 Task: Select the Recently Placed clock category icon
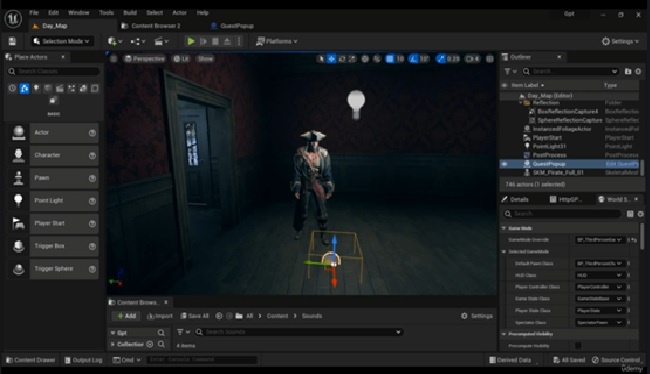point(12,88)
